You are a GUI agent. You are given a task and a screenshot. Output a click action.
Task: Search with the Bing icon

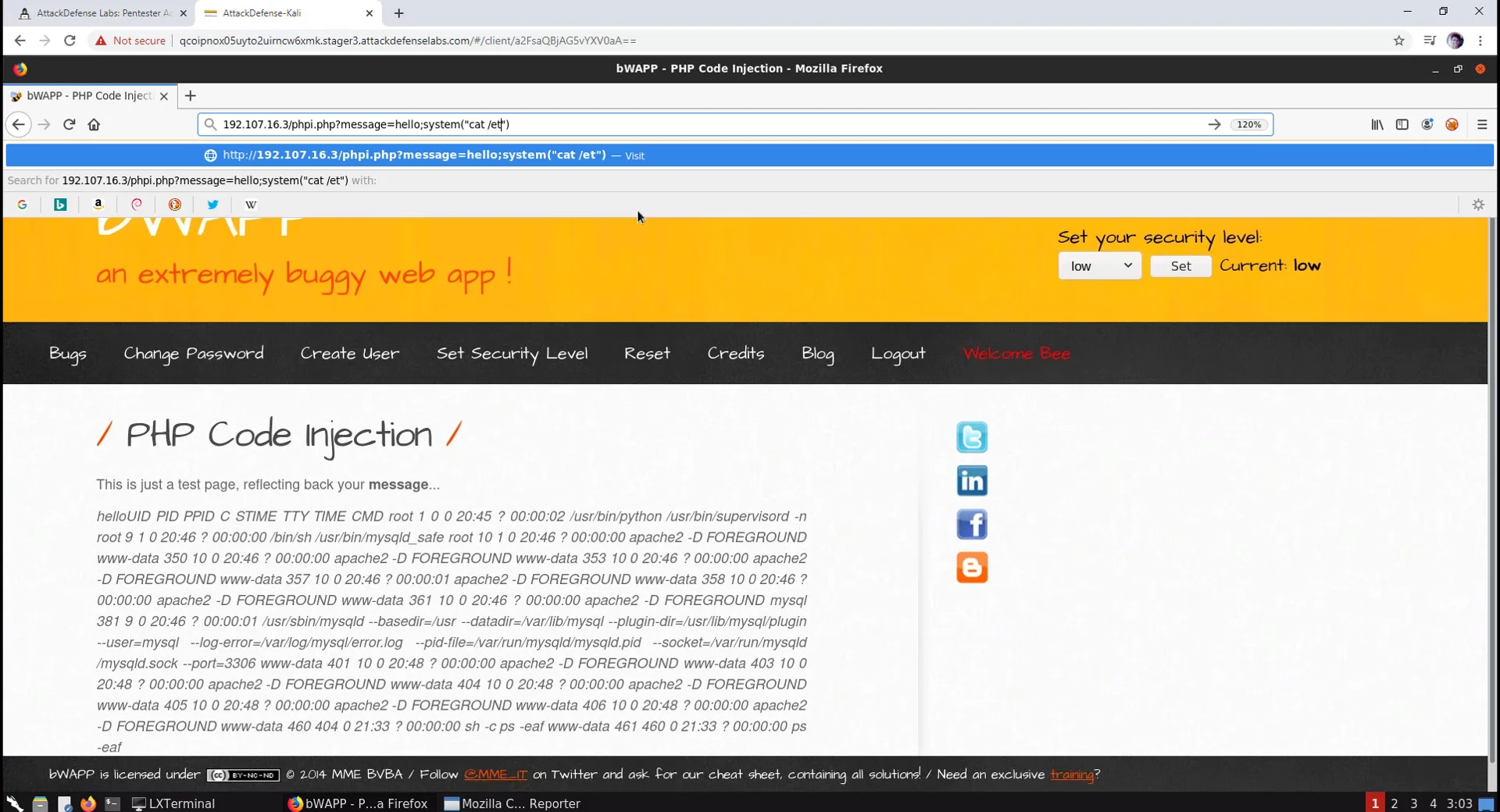tap(60, 205)
